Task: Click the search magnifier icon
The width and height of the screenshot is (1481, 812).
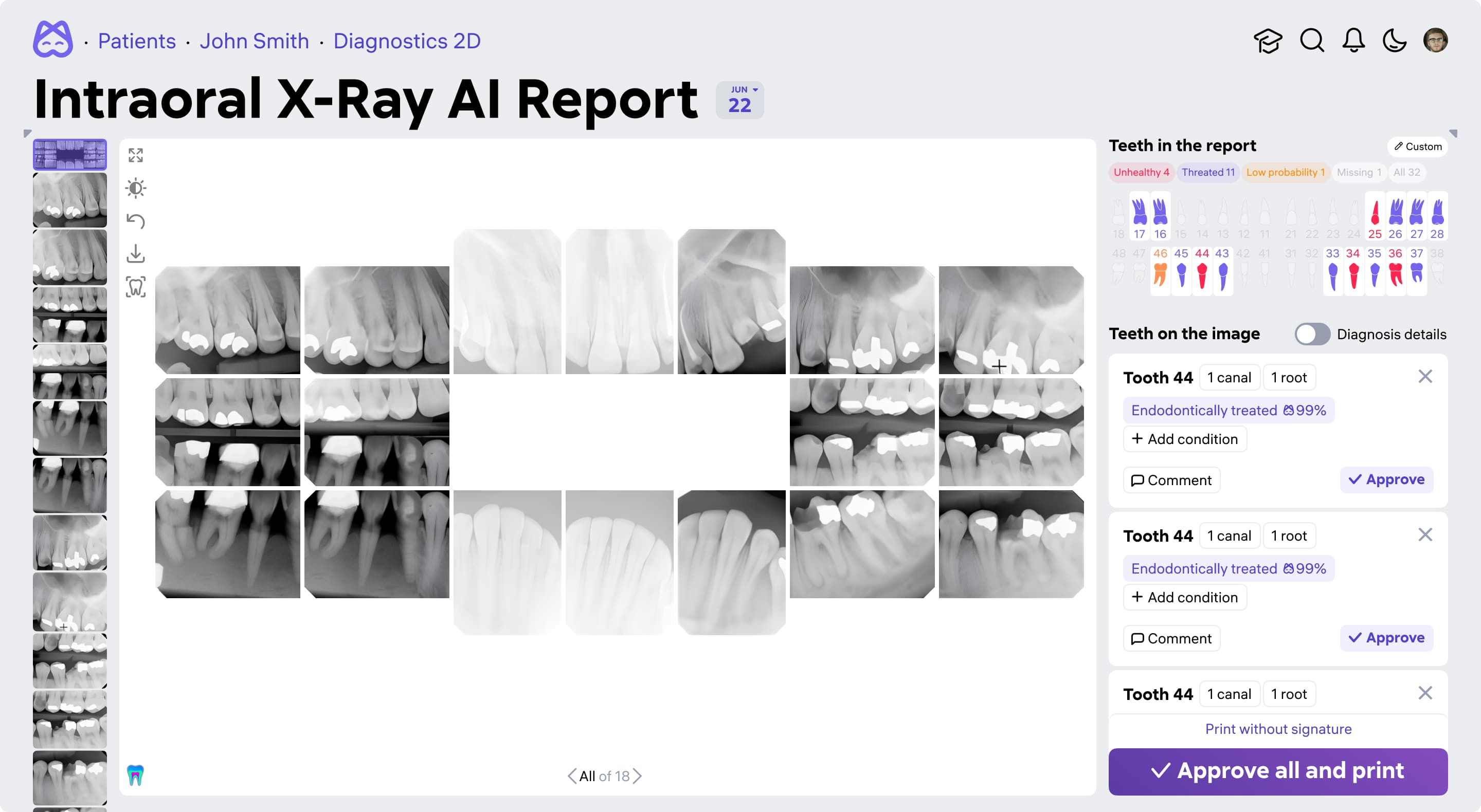Action: click(1311, 41)
